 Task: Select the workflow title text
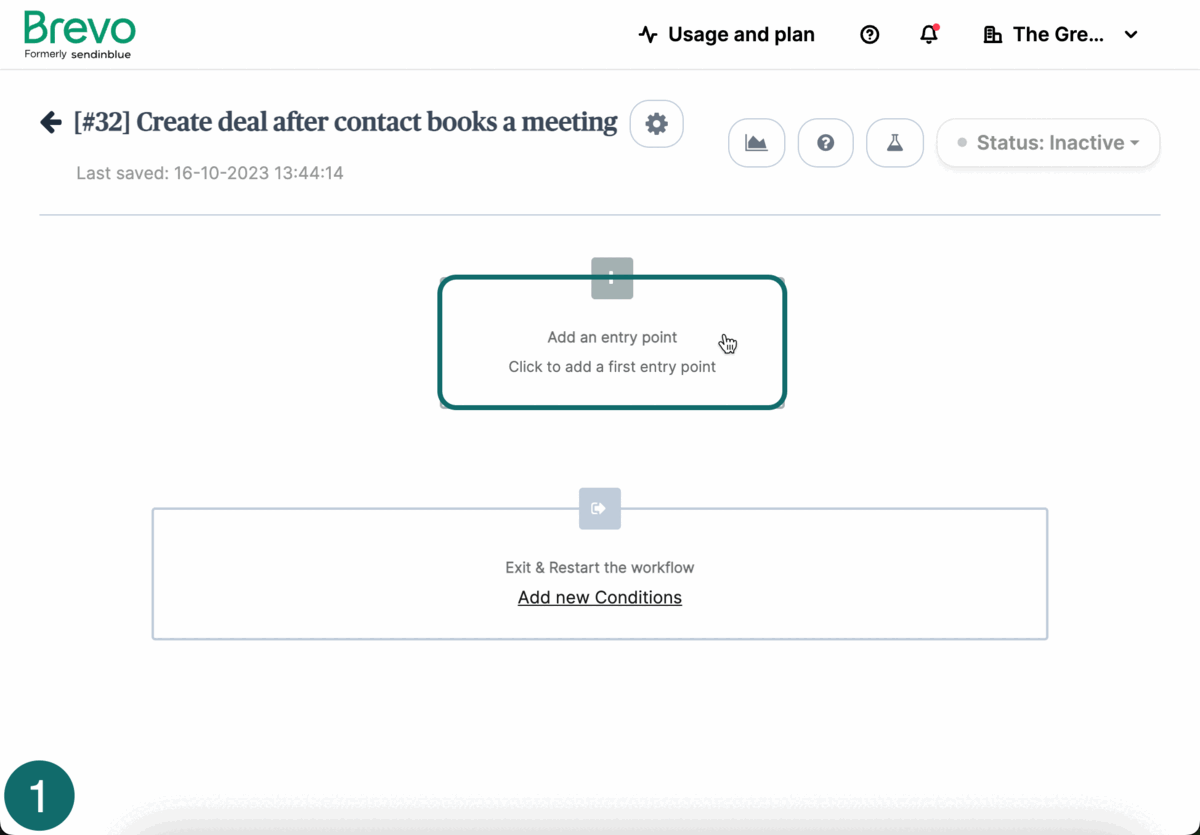click(x=346, y=122)
